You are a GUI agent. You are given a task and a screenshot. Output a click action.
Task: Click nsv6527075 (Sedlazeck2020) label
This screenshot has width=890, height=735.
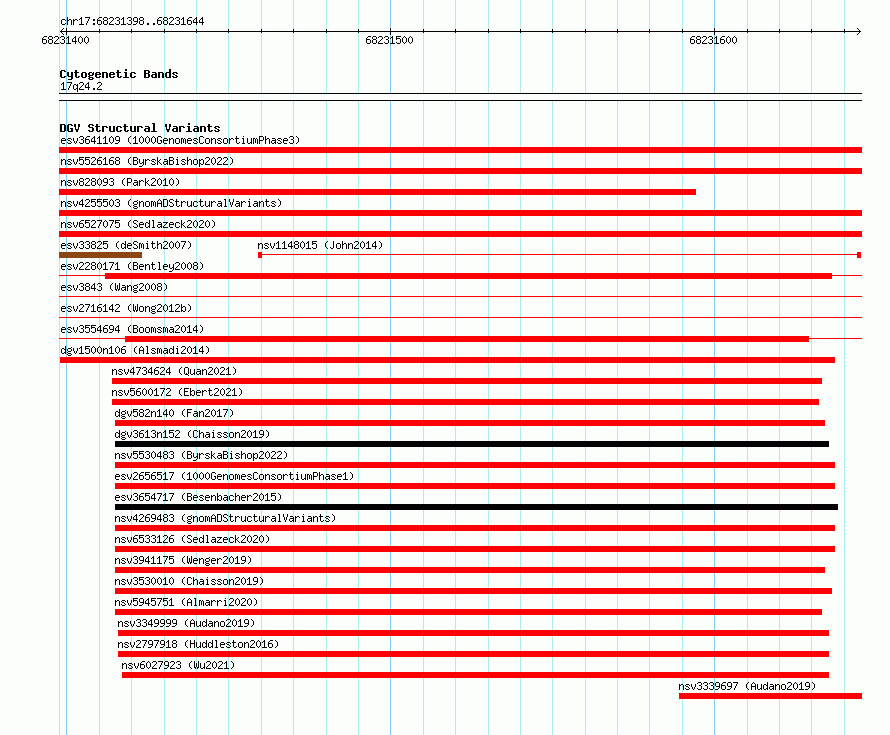pos(138,224)
